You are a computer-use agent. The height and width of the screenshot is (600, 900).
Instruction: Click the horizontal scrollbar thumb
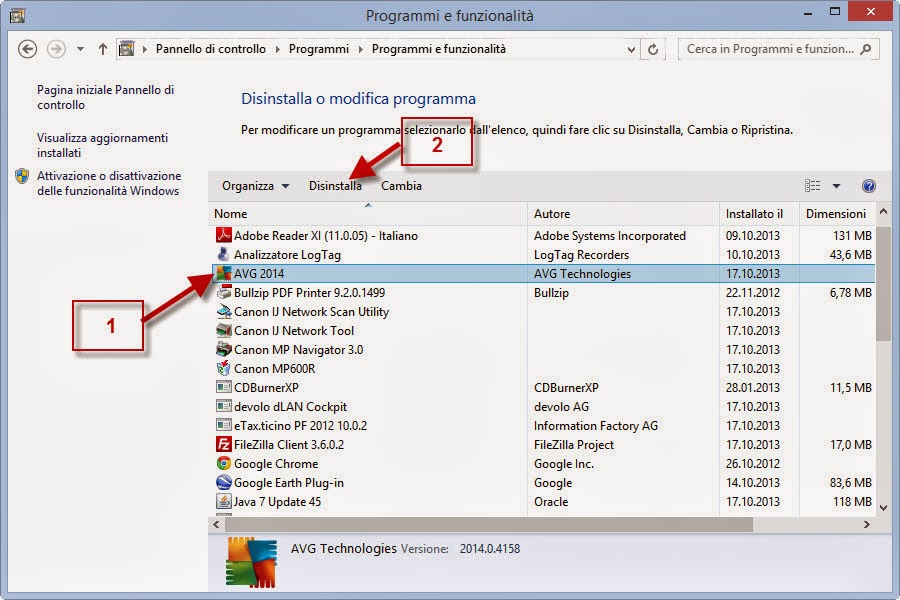point(489,524)
